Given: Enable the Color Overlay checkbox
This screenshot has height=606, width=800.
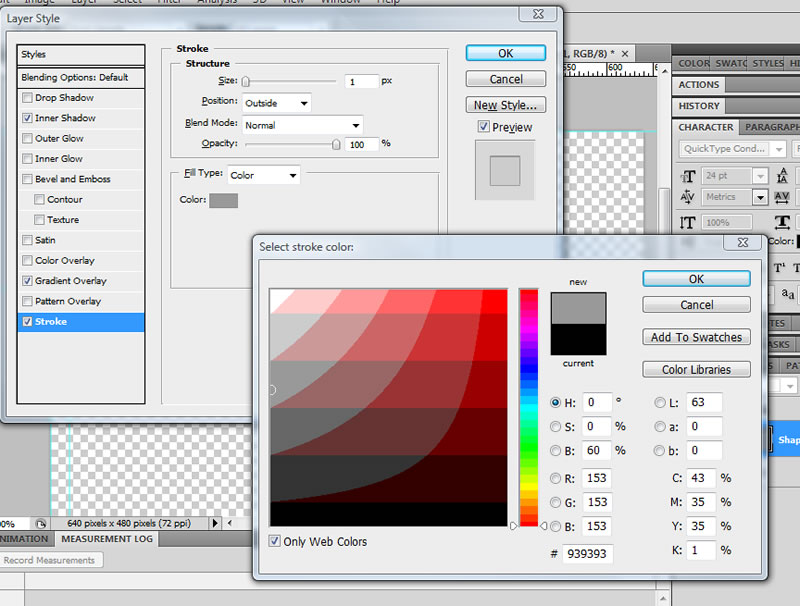Looking at the screenshot, I should tap(28, 260).
